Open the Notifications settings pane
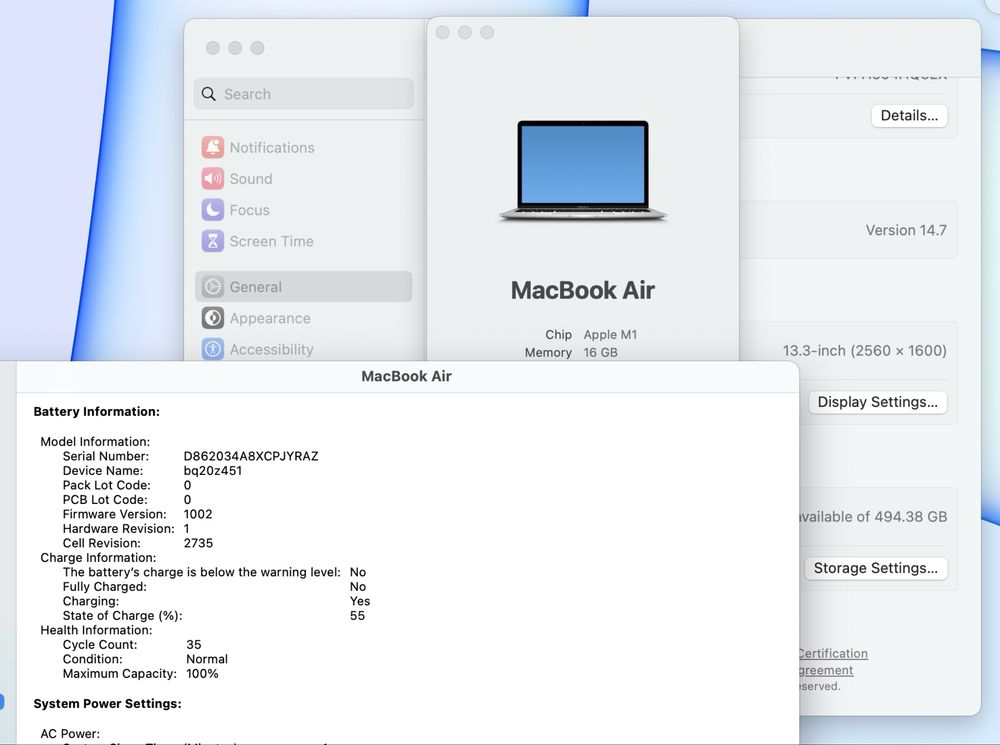1000x745 pixels. 304,147
